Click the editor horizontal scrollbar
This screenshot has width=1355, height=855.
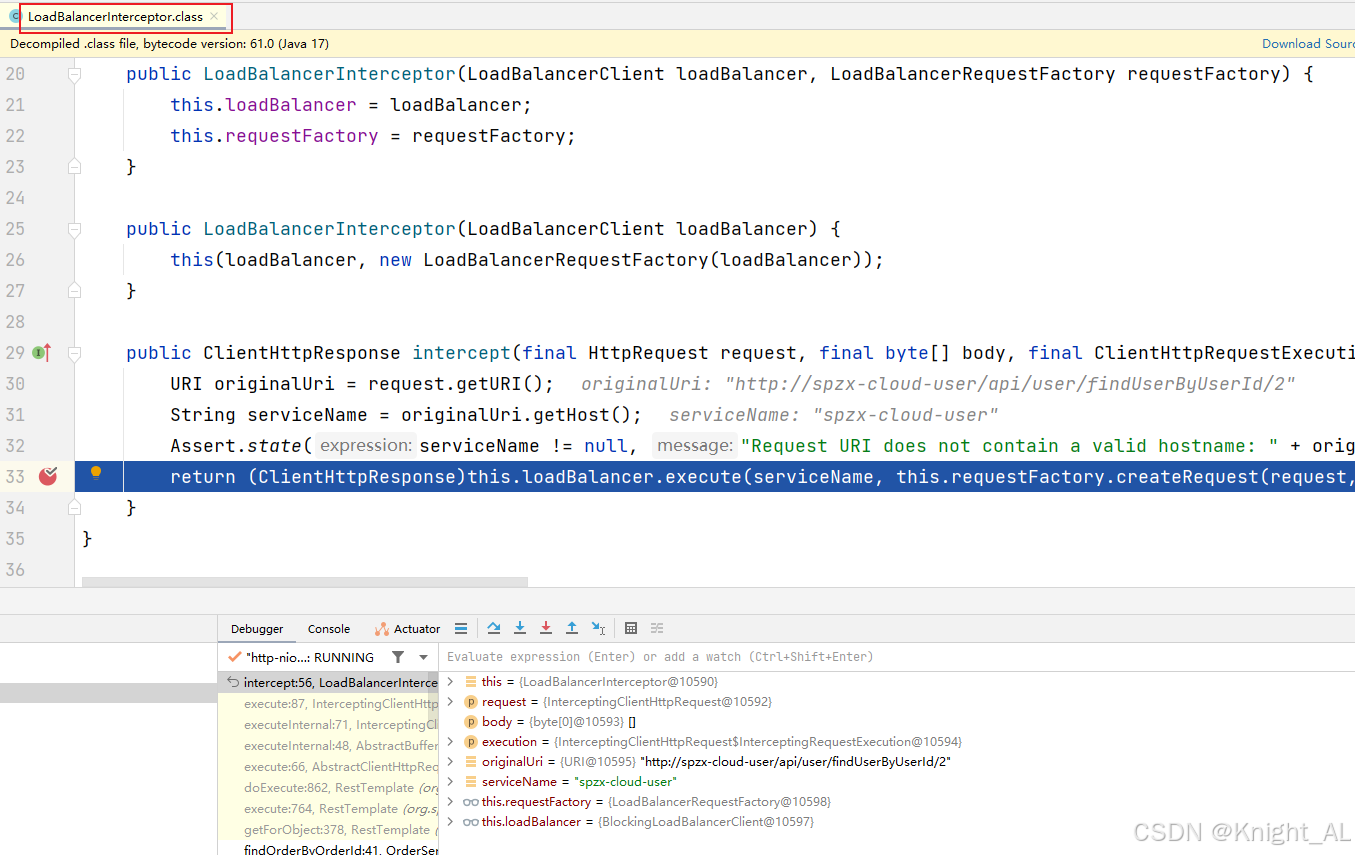coord(305,581)
